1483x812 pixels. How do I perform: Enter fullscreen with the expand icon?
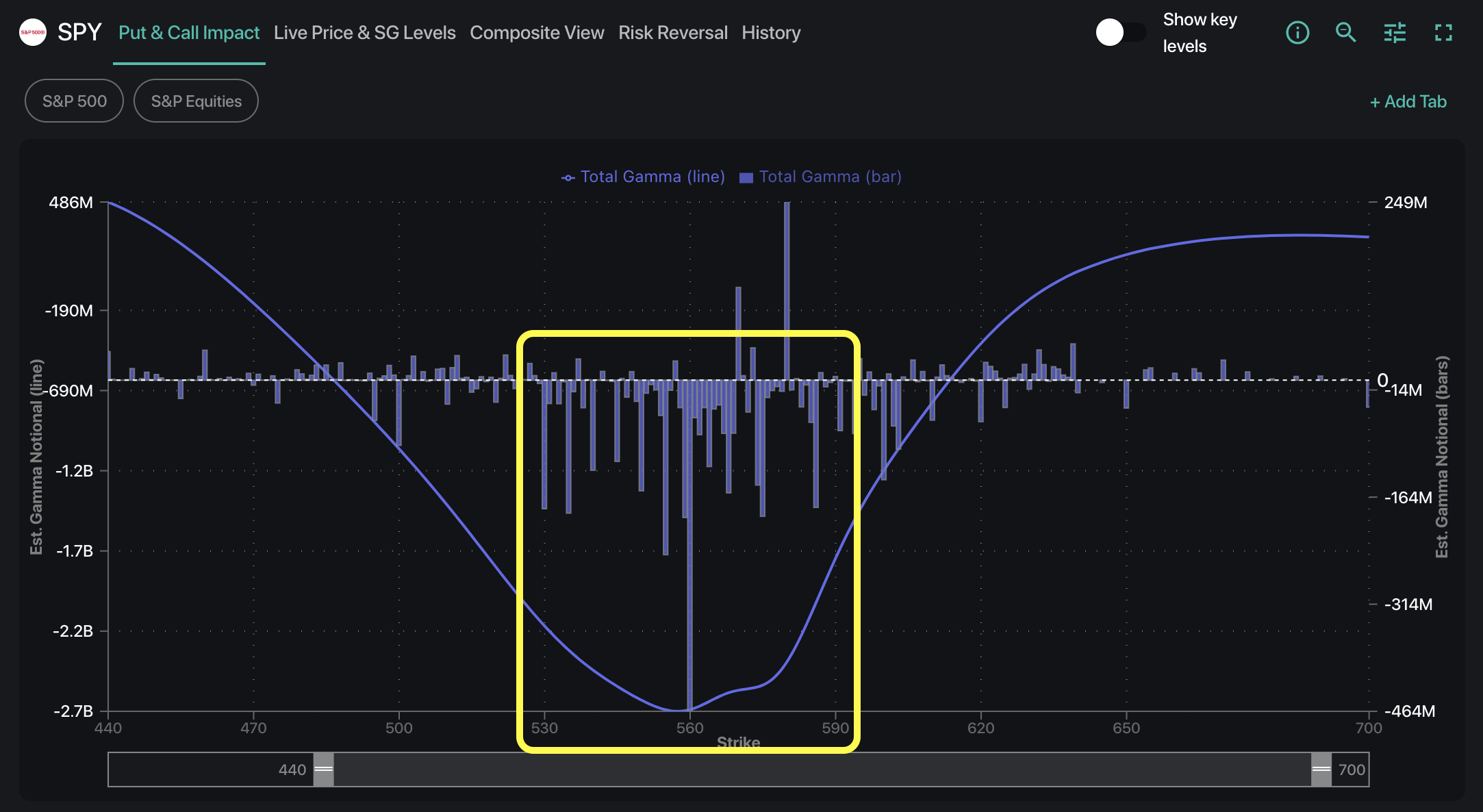pyautogui.click(x=1443, y=32)
